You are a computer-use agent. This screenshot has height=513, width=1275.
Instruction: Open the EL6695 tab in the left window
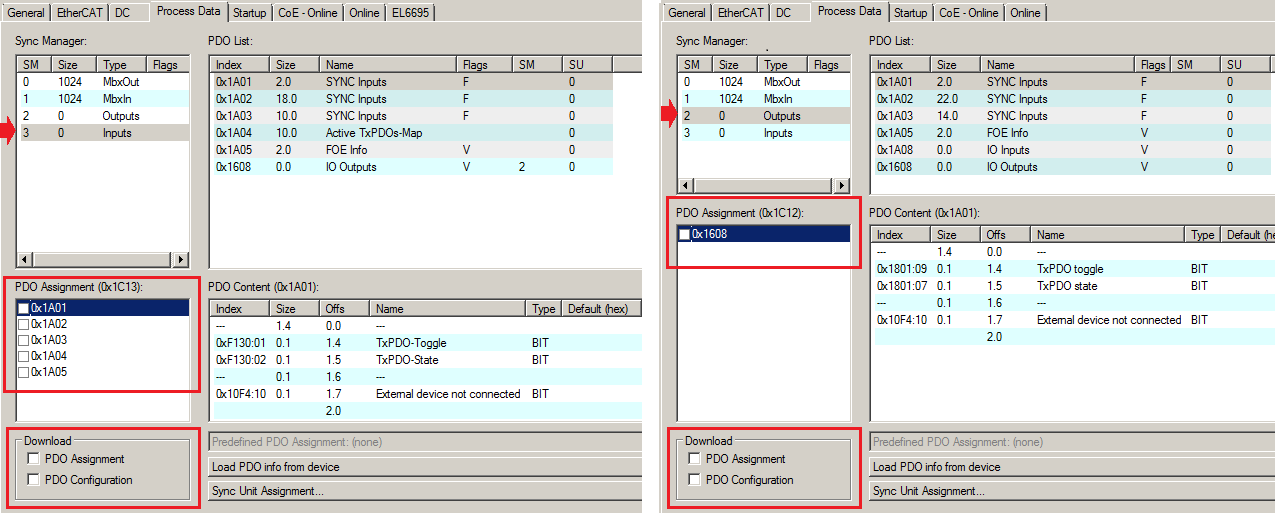(410, 13)
